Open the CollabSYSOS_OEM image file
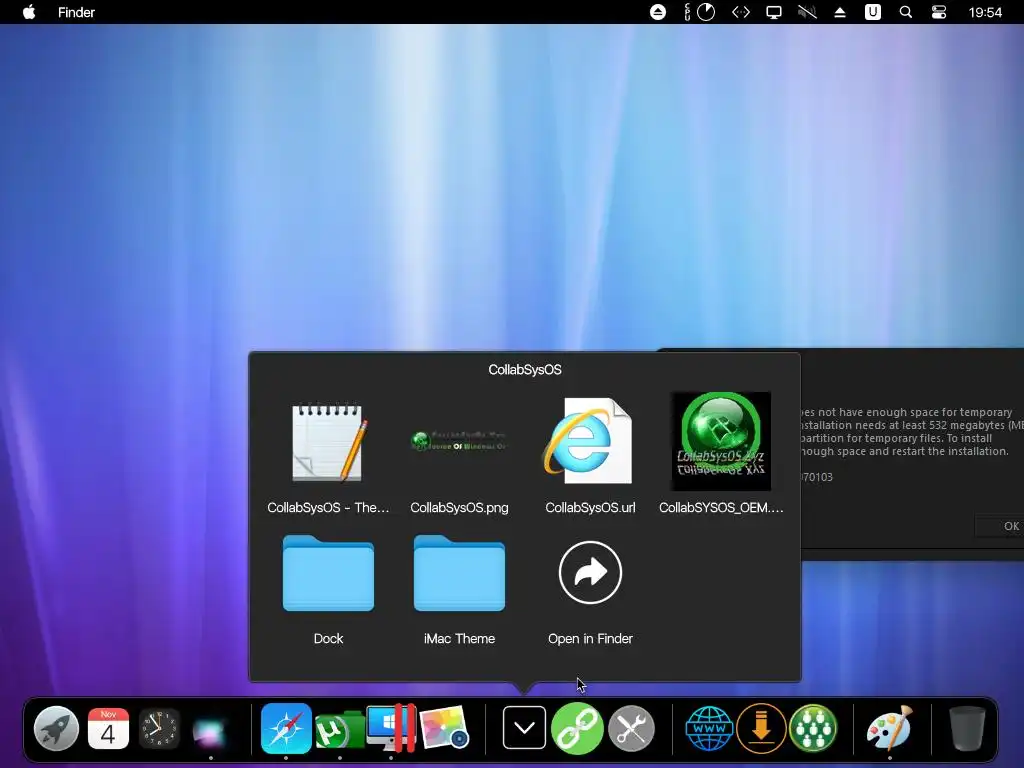The height and width of the screenshot is (768, 1024). pyautogui.click(x=721, y=441)
